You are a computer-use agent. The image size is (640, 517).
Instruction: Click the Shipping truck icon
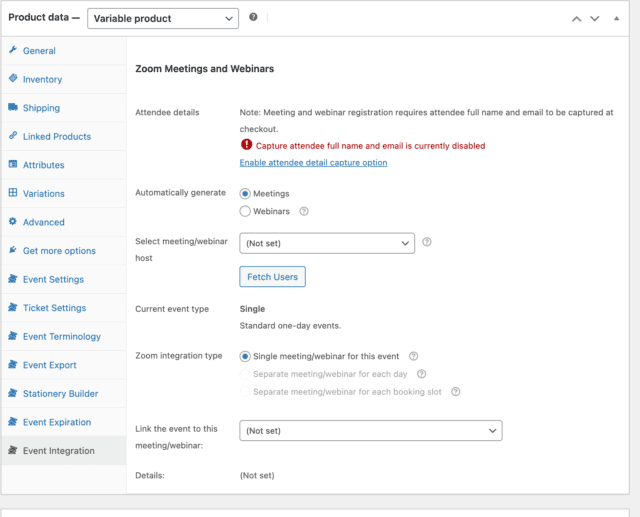(x=12, y=107)
